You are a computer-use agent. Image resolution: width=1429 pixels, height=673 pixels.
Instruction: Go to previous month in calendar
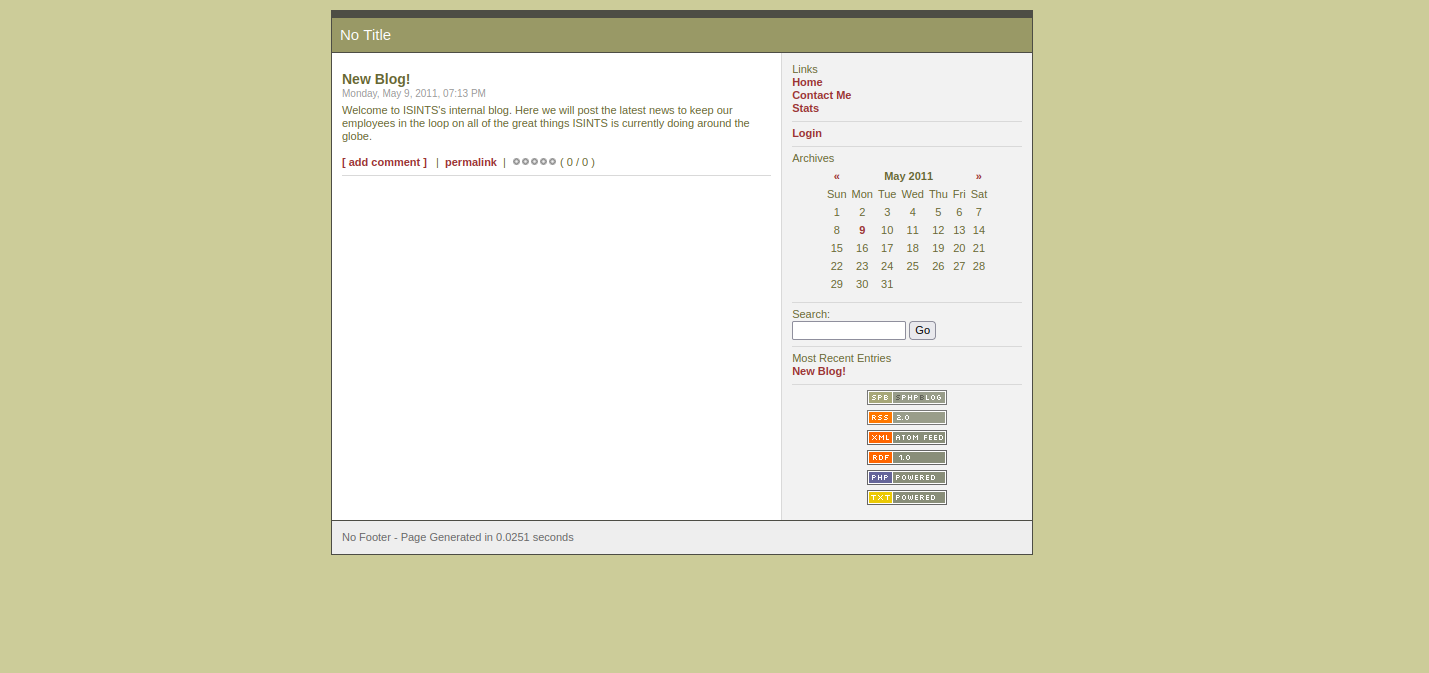click(836, 176)
